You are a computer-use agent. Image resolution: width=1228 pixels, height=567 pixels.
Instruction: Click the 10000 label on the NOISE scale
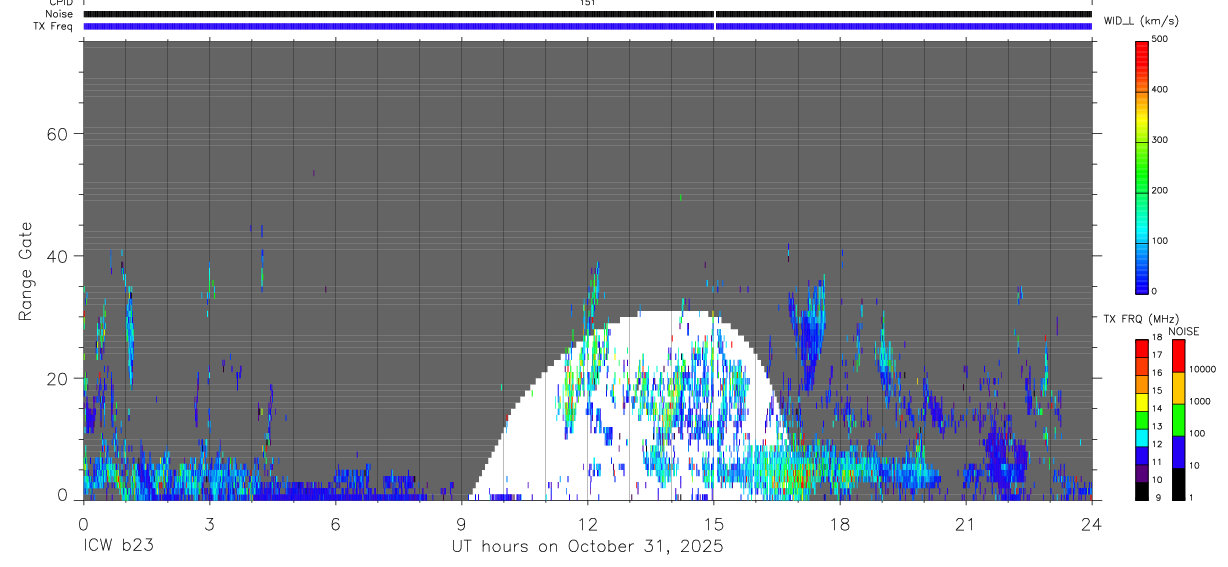click(x=1203, y=370)
